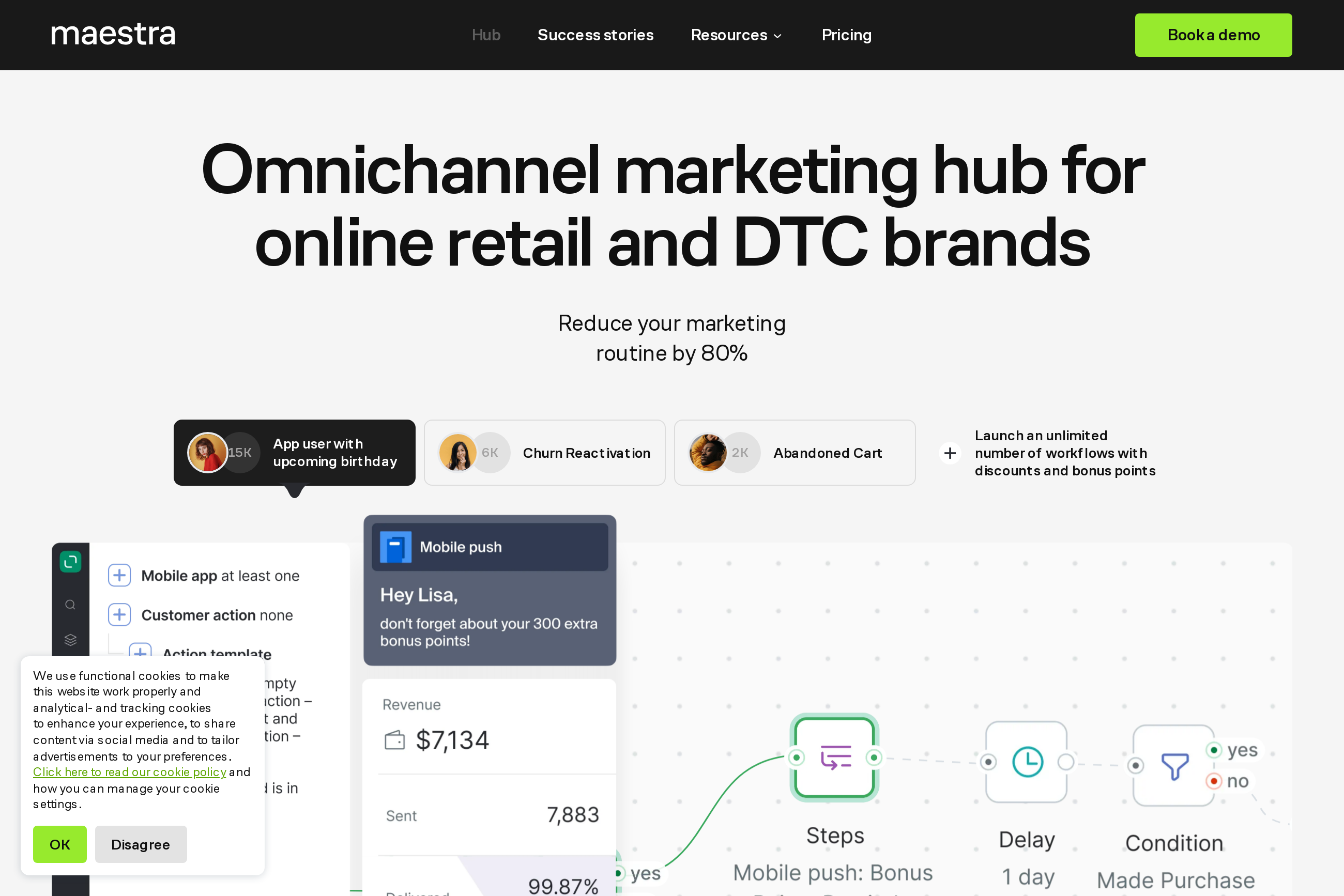This screenshot has width=1344, height=896.
Task: Open Success stories nav item
Action: [x=595, y=35]
